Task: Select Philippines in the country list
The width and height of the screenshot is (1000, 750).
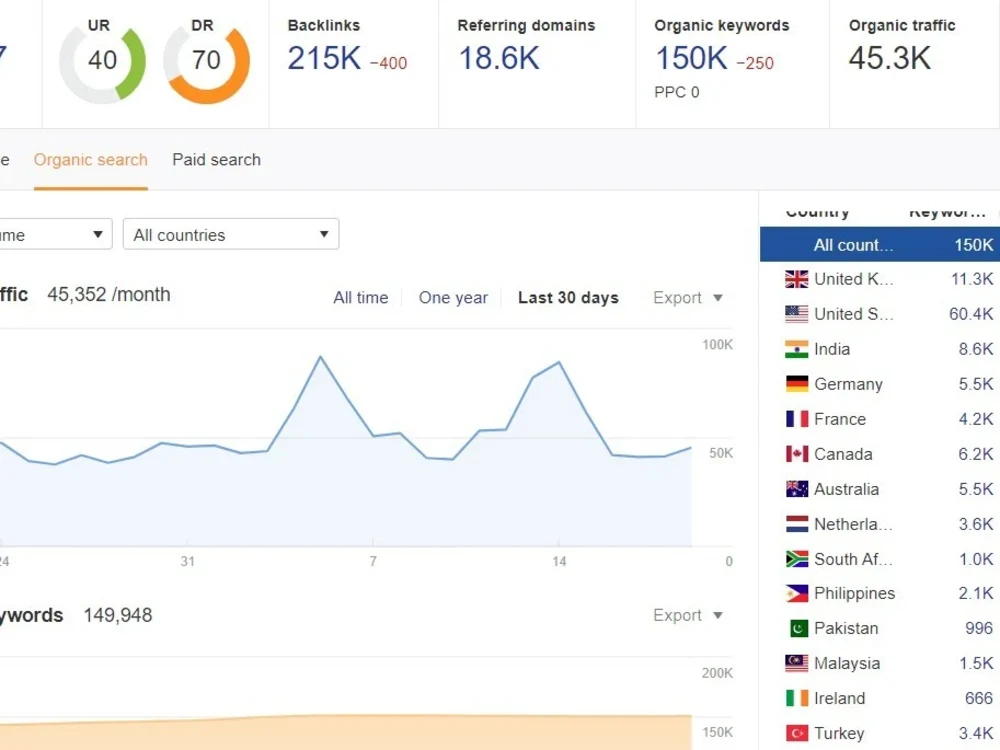Action: pos(855,594)
